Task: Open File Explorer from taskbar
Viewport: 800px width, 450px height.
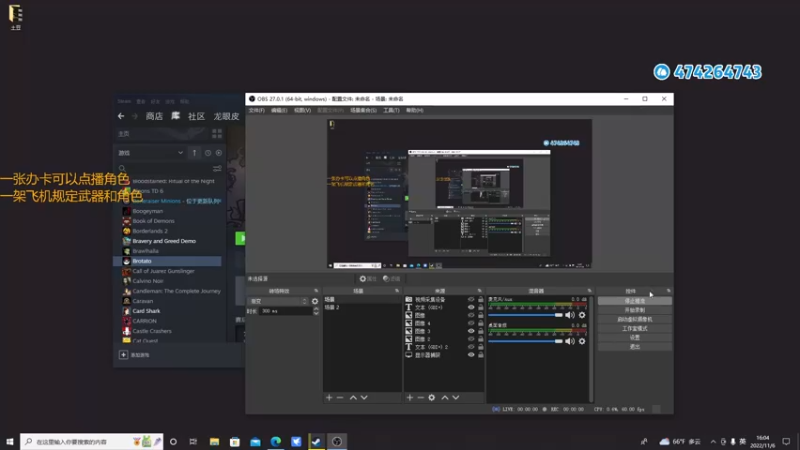Action: 214,441
